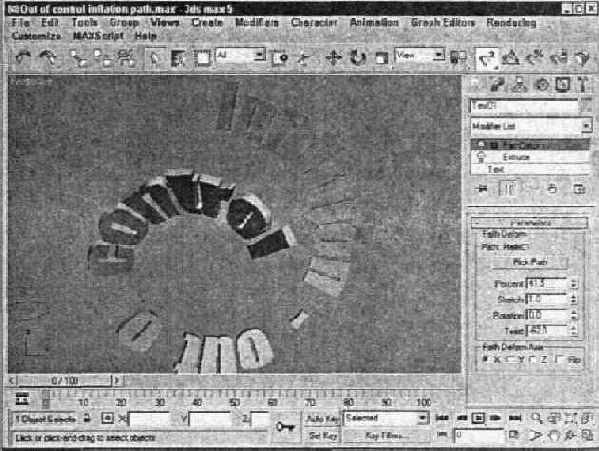
Task: Toggle the Extrude modifier lightbulb icon
Action: (x=480, y=157)
